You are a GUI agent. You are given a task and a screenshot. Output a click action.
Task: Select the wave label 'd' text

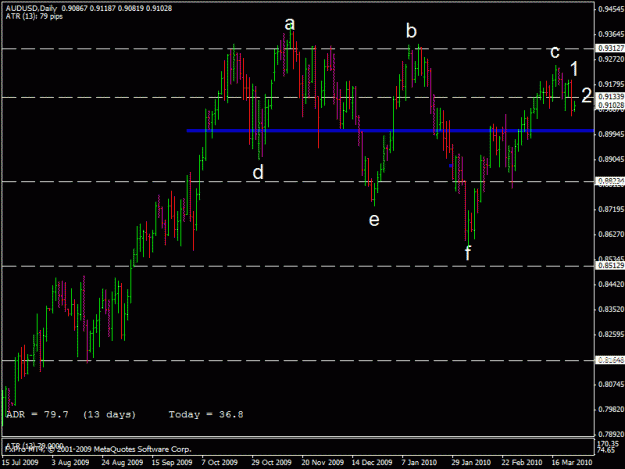point(258,173)
